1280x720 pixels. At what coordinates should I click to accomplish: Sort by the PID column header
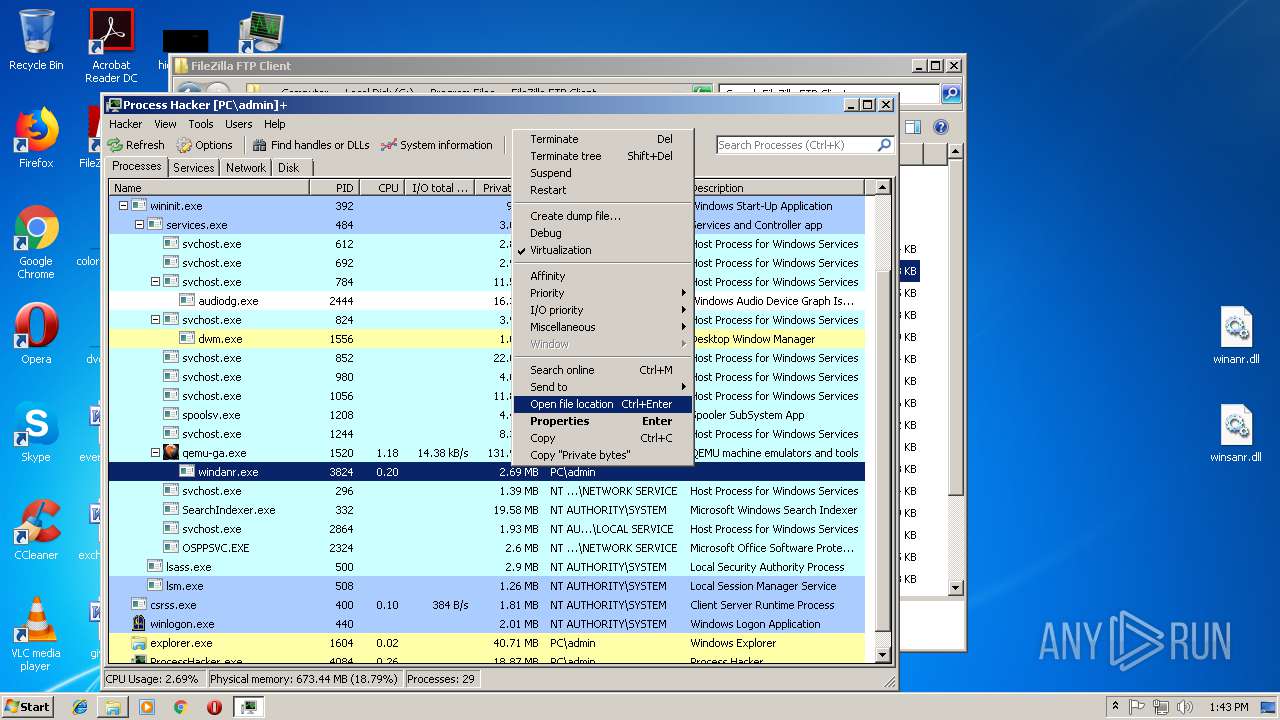(334, 187)
